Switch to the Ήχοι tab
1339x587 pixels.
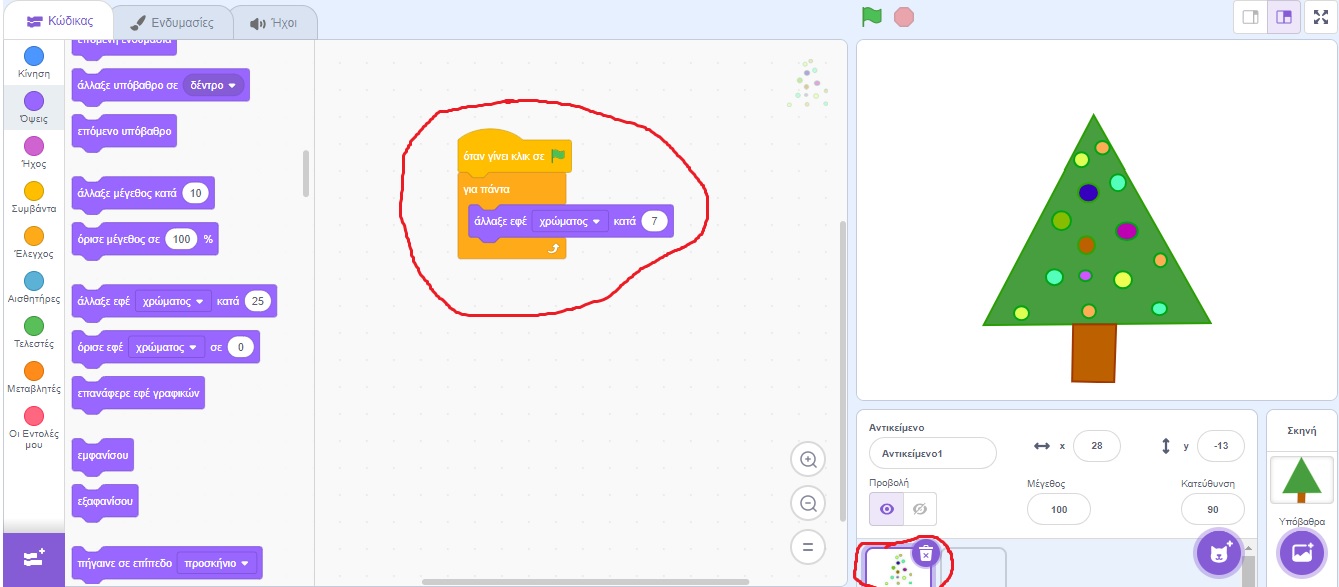274,22
